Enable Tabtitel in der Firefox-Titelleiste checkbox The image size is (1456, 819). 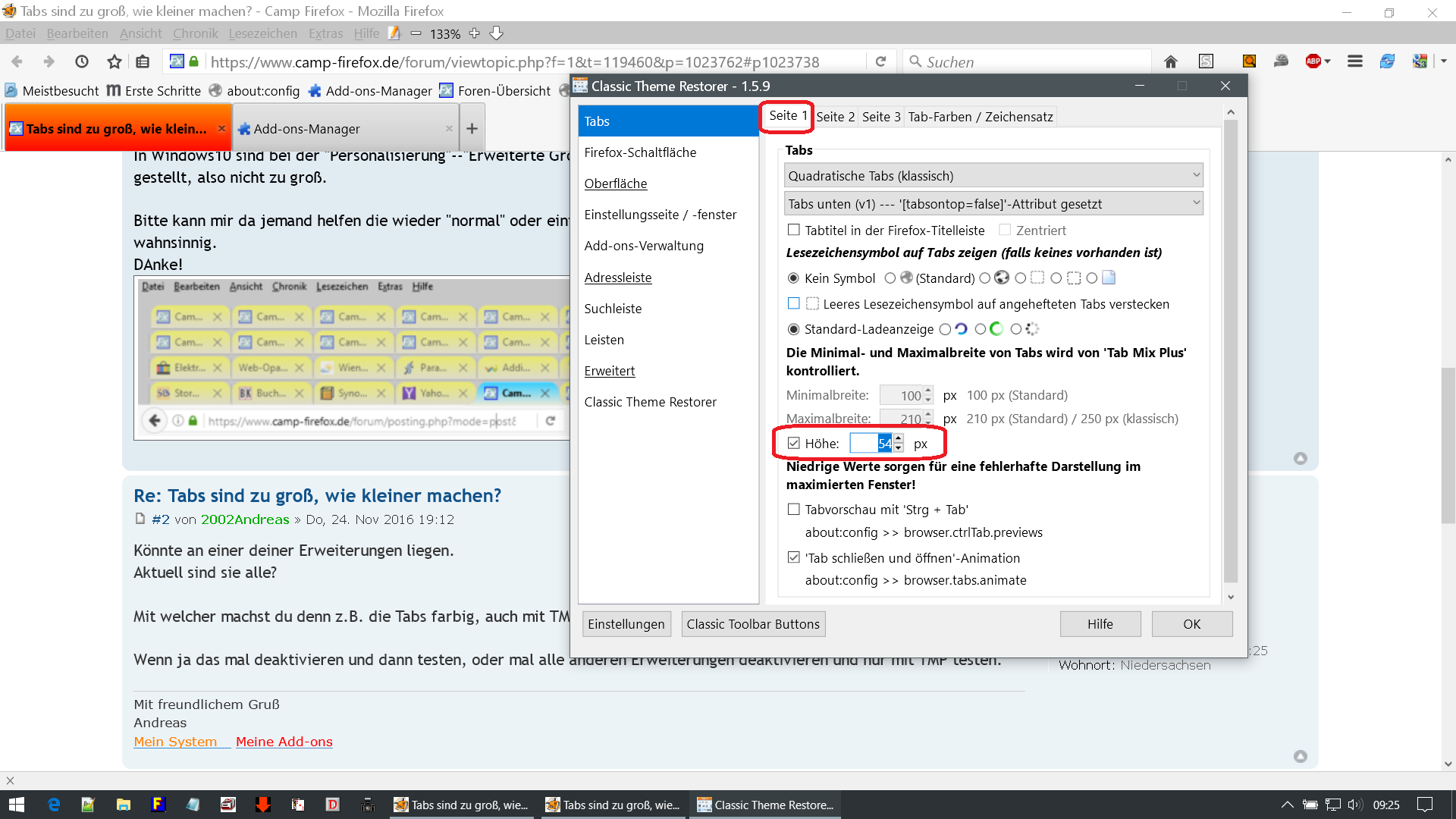pyautogui.click(x=794, y=230)
